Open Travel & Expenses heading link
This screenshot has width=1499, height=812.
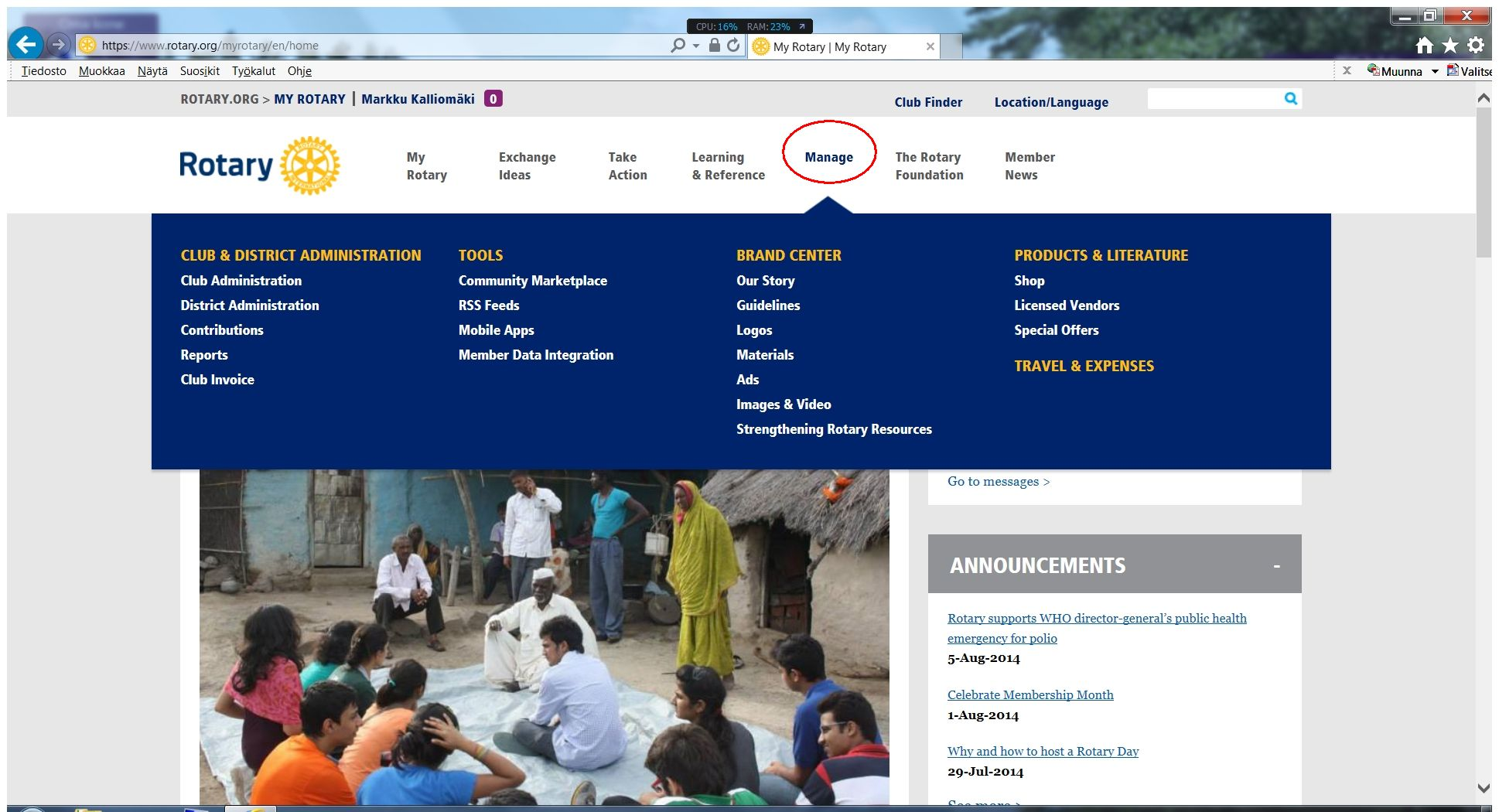1084,366
